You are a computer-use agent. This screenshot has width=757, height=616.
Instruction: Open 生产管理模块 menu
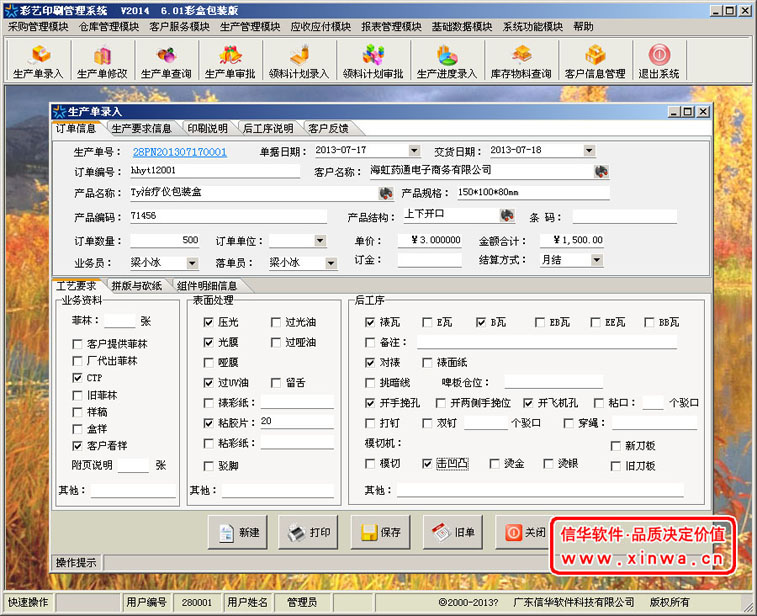pyautogui.click(x=250, y=27)
